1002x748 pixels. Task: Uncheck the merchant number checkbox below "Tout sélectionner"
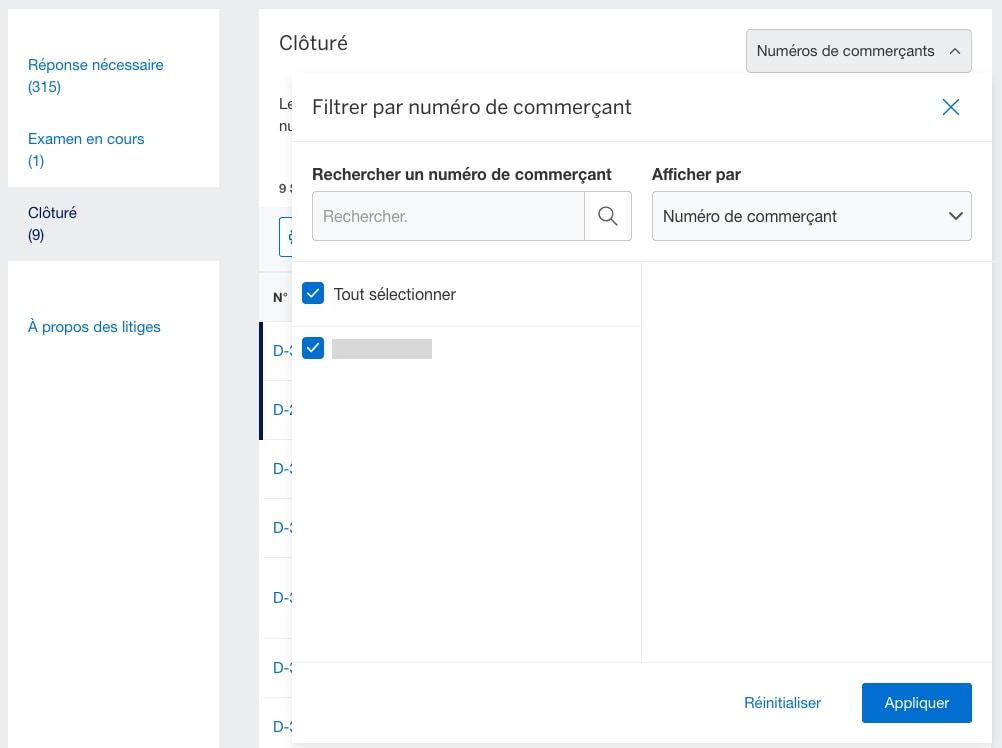[x=313, y=348]
